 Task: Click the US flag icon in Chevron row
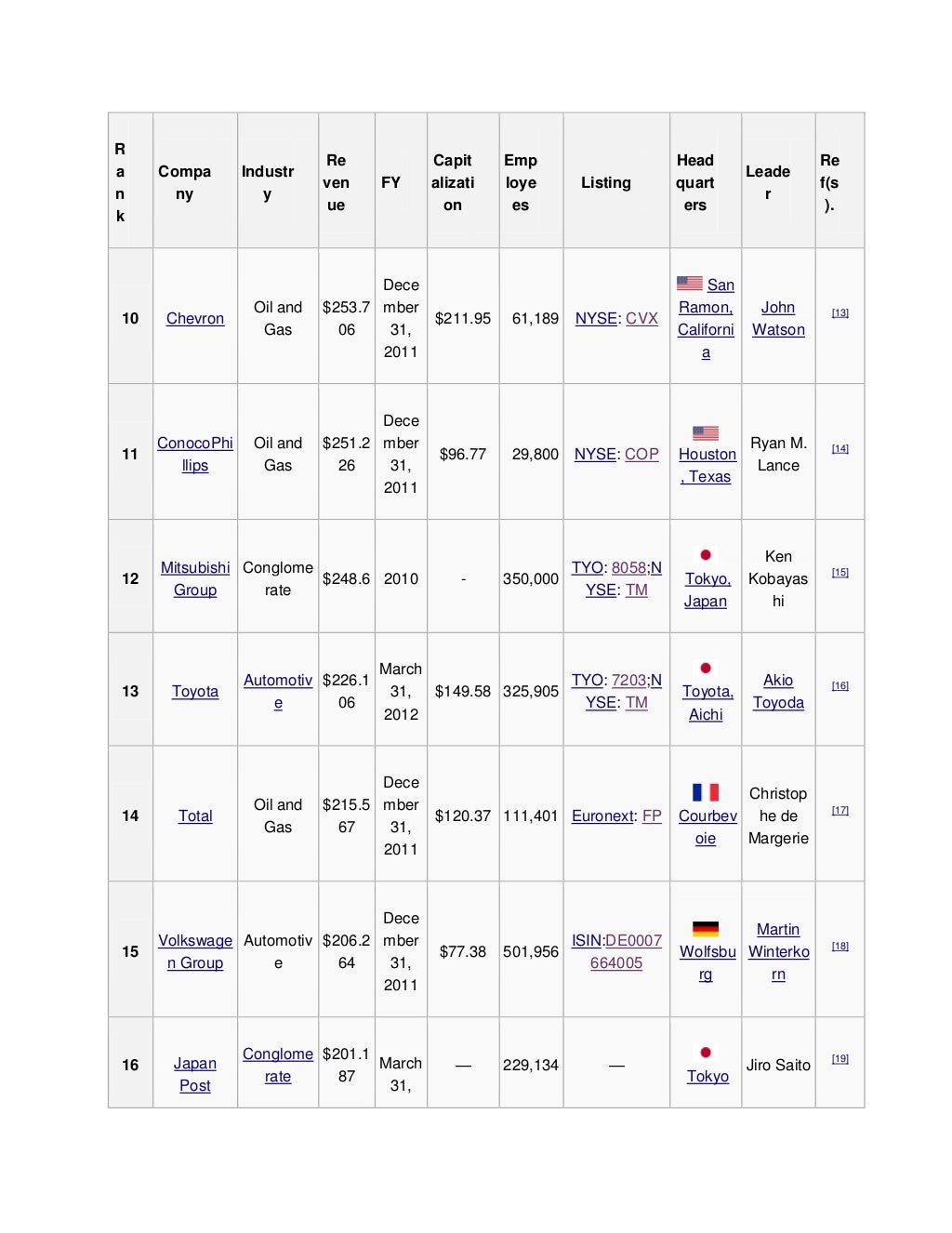point(689,284)
